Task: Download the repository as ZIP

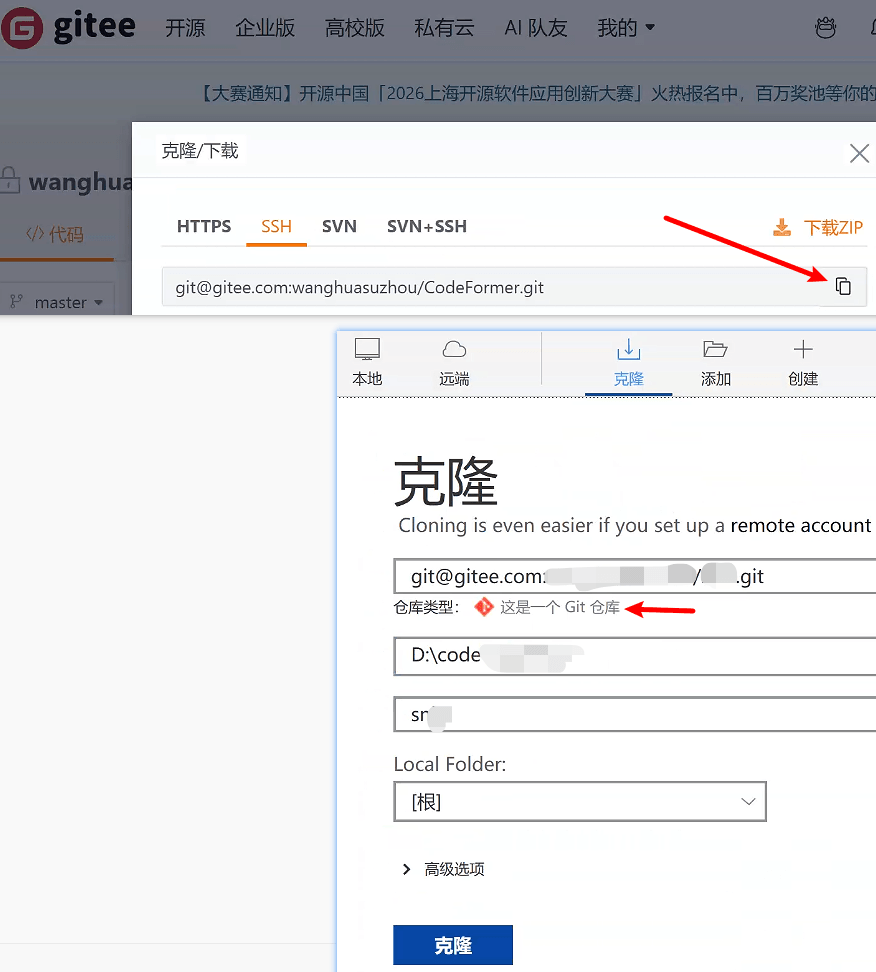Action: tap(818, 228)
